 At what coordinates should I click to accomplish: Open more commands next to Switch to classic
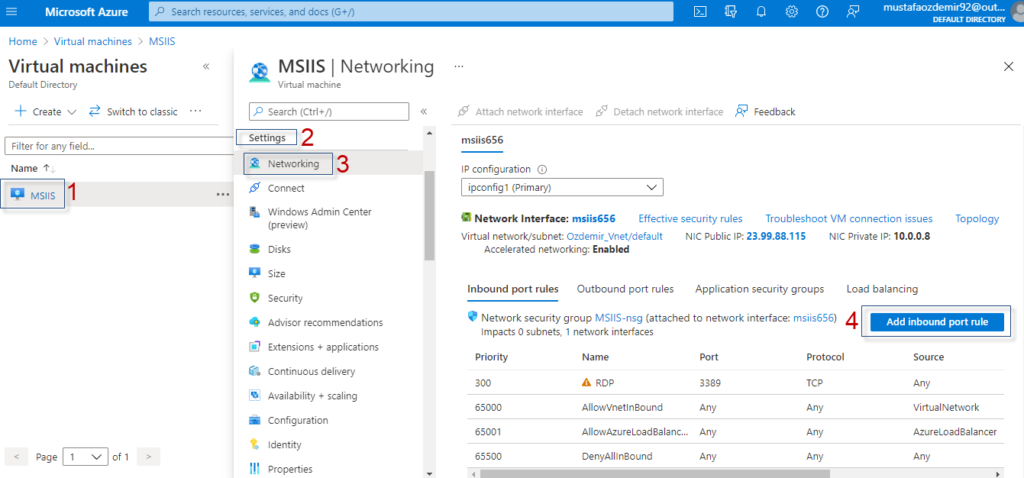(195, 111)
